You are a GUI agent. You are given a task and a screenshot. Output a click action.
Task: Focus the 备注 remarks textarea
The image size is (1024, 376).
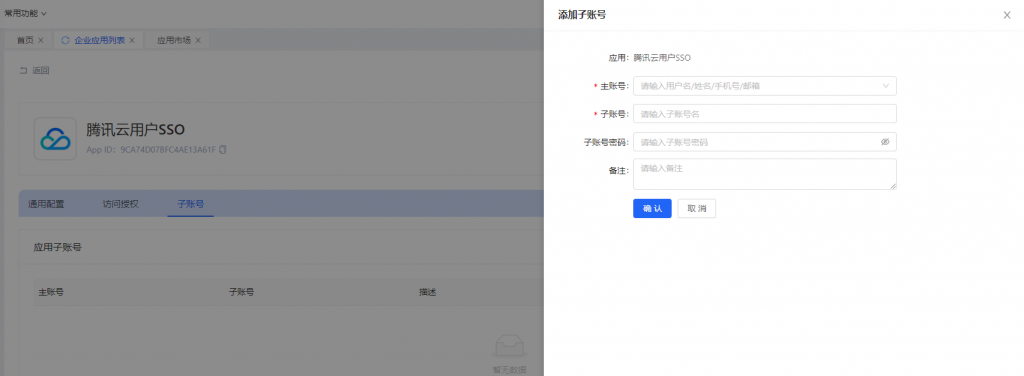pos(765,174)
